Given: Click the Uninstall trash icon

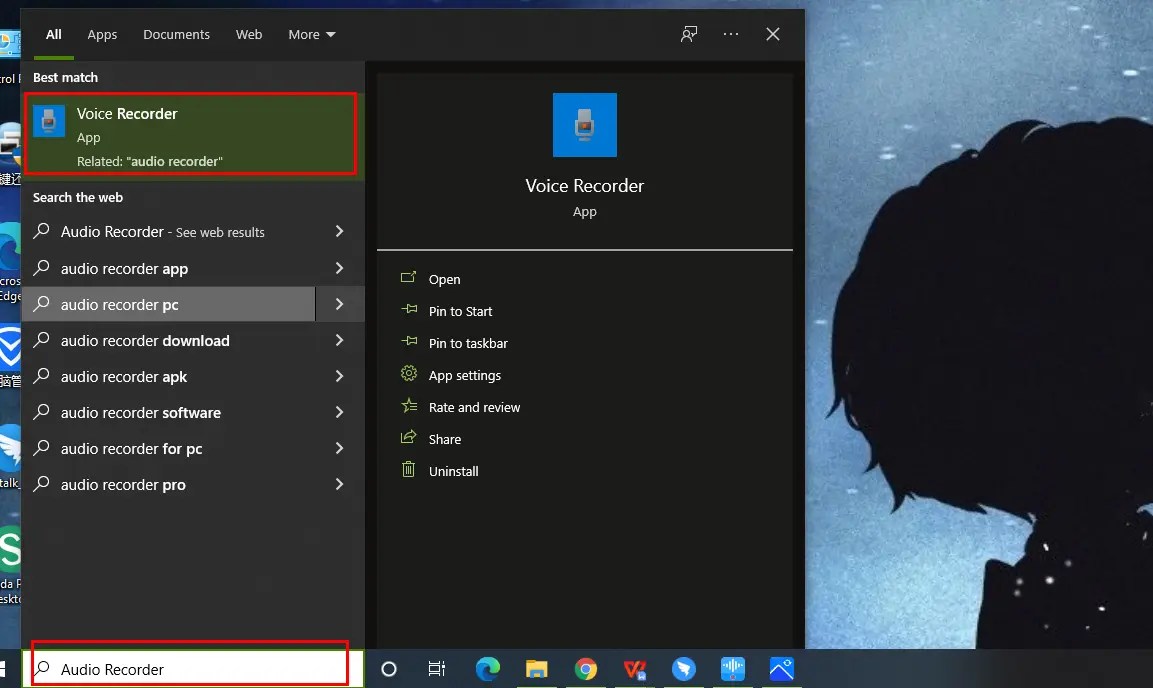Looking at the screenshot, I should click(x=408, y=470).
